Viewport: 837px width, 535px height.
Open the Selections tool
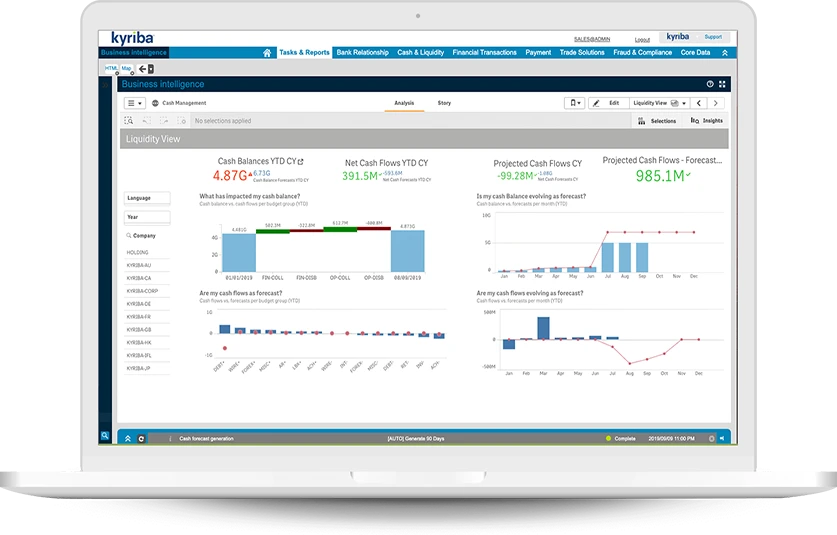[657, 121]
